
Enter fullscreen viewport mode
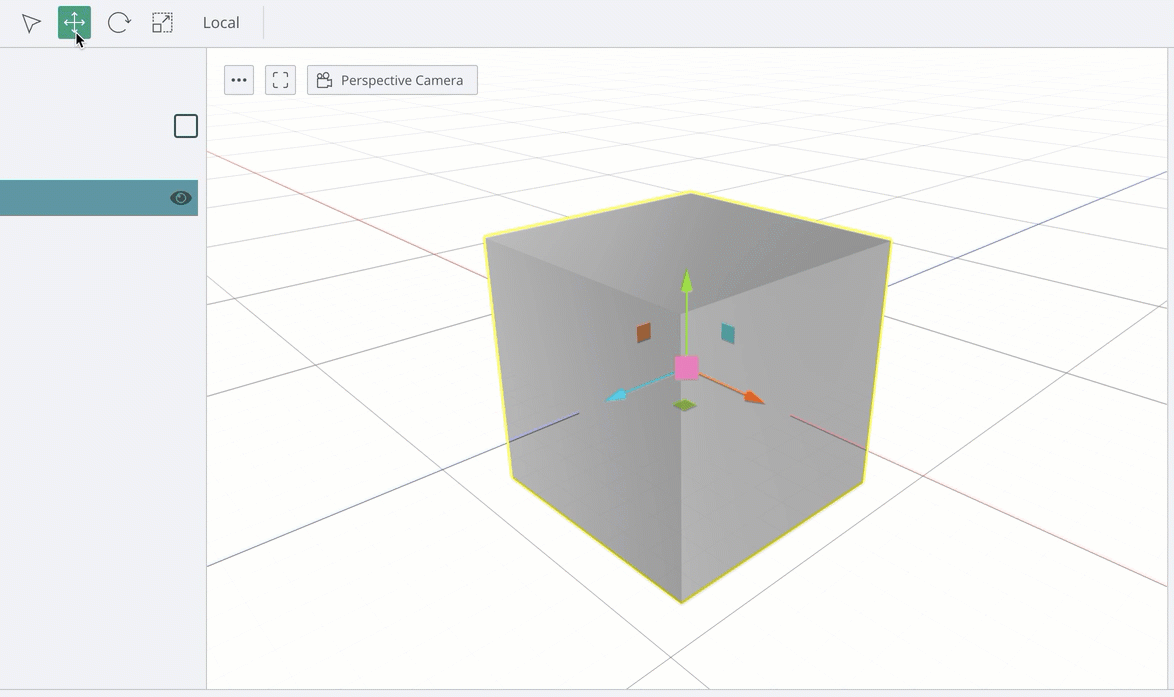tap(280, 80)
